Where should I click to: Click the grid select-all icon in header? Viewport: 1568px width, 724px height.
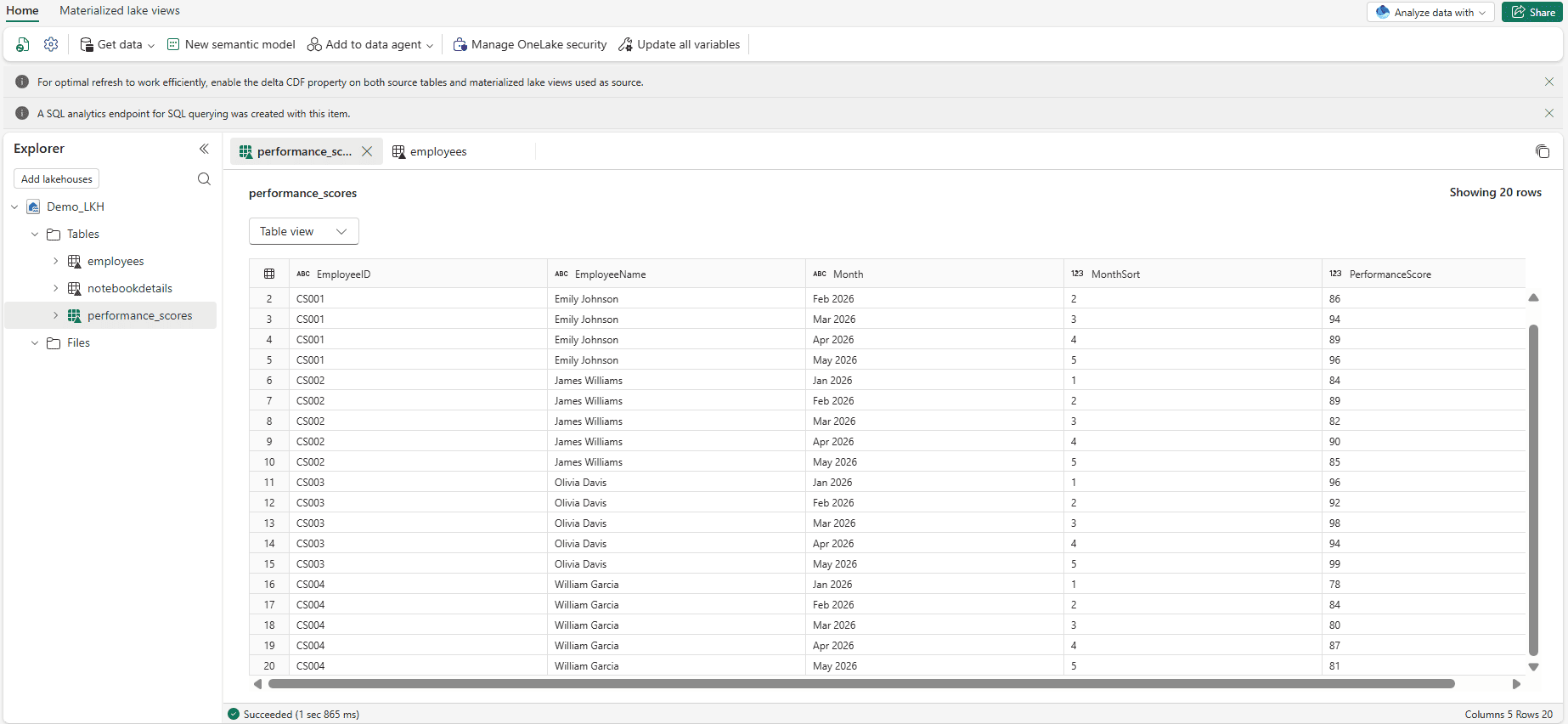(269, 274)
